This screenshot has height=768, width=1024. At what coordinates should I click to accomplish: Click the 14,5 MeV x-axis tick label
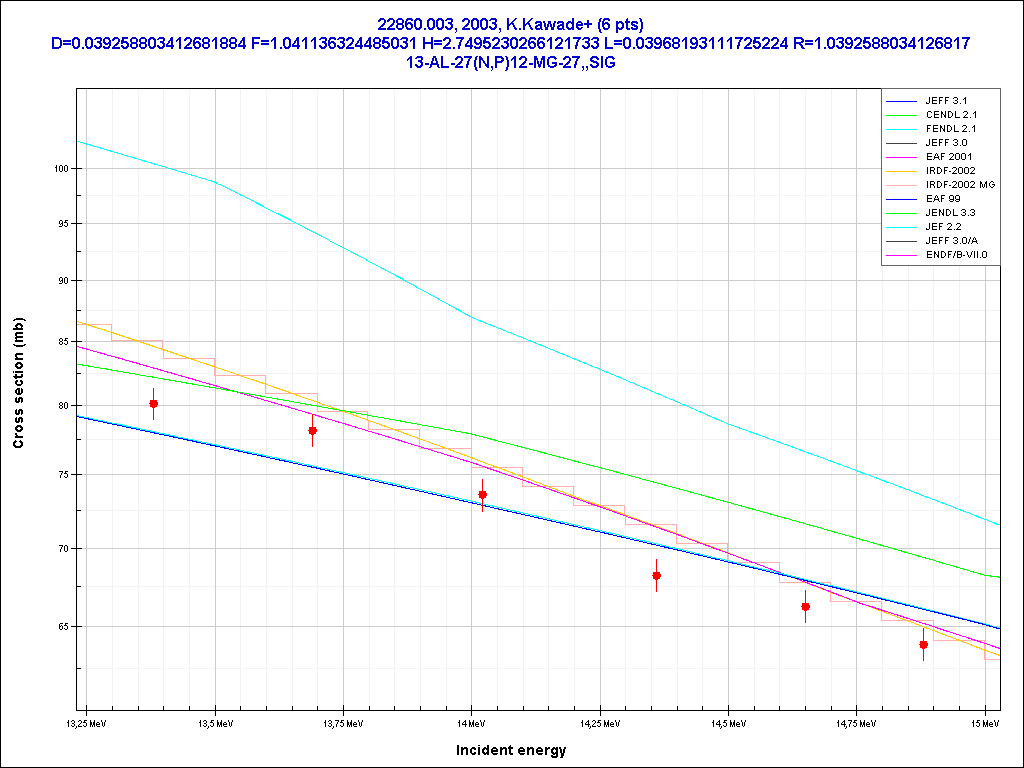pyautogui.click(x=727, y=722)
